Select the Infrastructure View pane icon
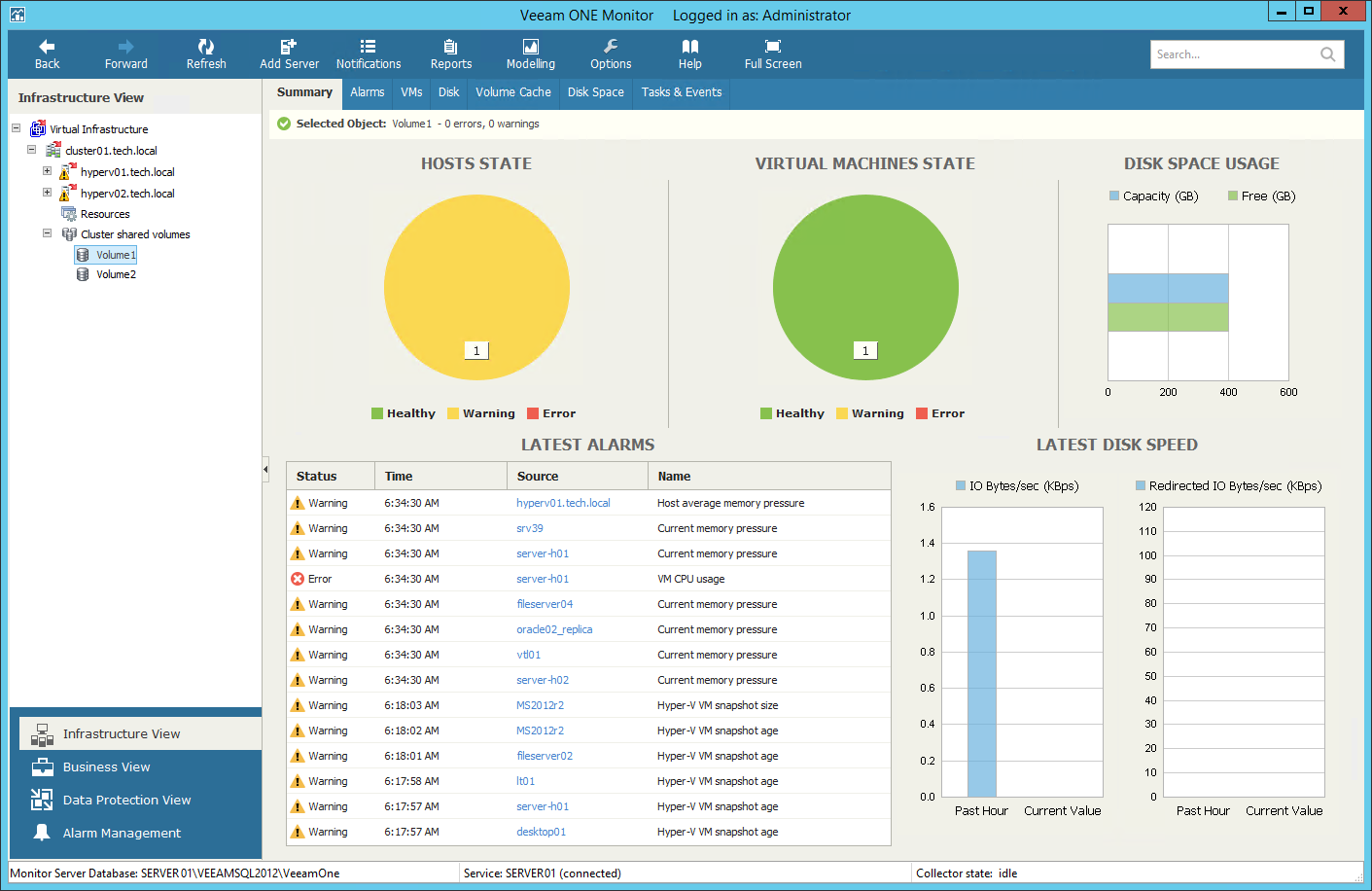The image size is (1372, 891). point(42,734)
